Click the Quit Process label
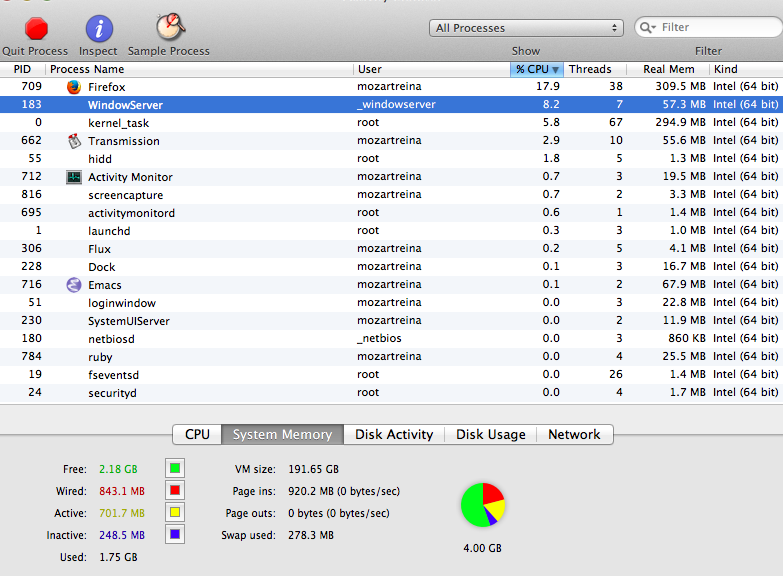The image size is (783, 576). 35,51
